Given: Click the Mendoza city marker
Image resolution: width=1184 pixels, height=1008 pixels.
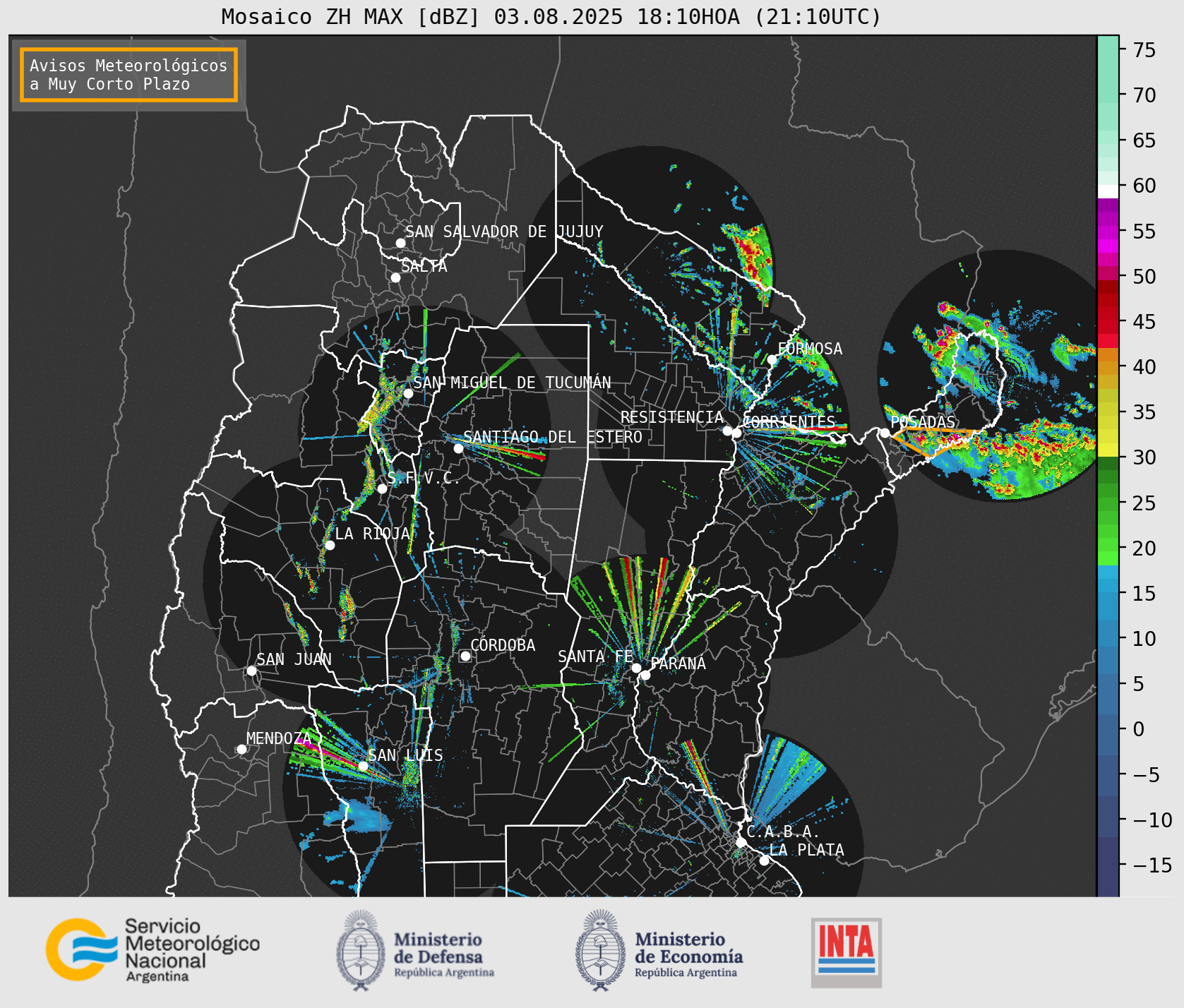Looking at the screenshot, I should 241,749.
